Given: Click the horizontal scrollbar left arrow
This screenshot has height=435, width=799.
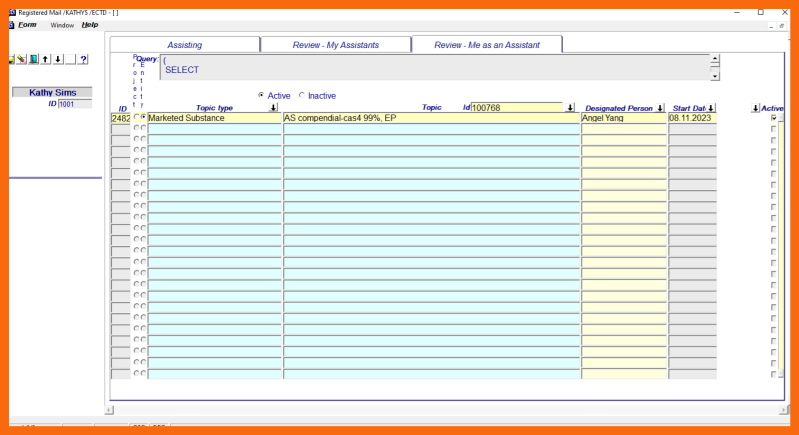Looking at the screenshot, I should (109, 410).
